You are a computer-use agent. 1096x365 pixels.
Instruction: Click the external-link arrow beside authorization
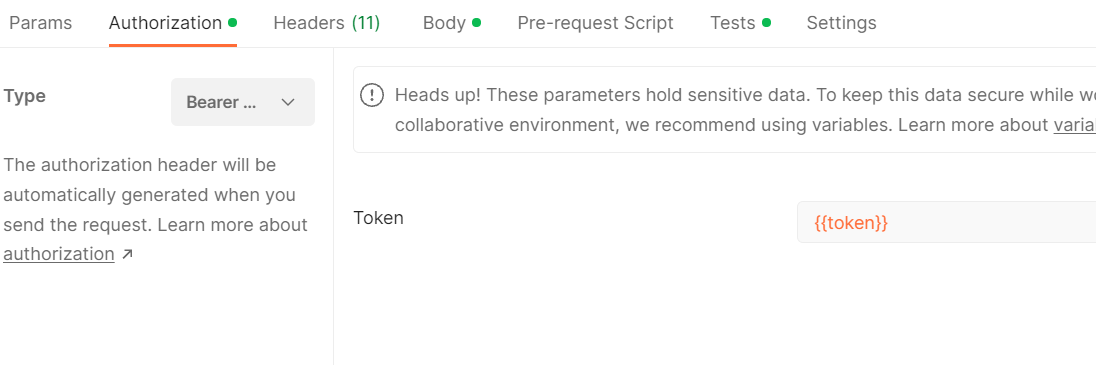(x=127, y=255)
